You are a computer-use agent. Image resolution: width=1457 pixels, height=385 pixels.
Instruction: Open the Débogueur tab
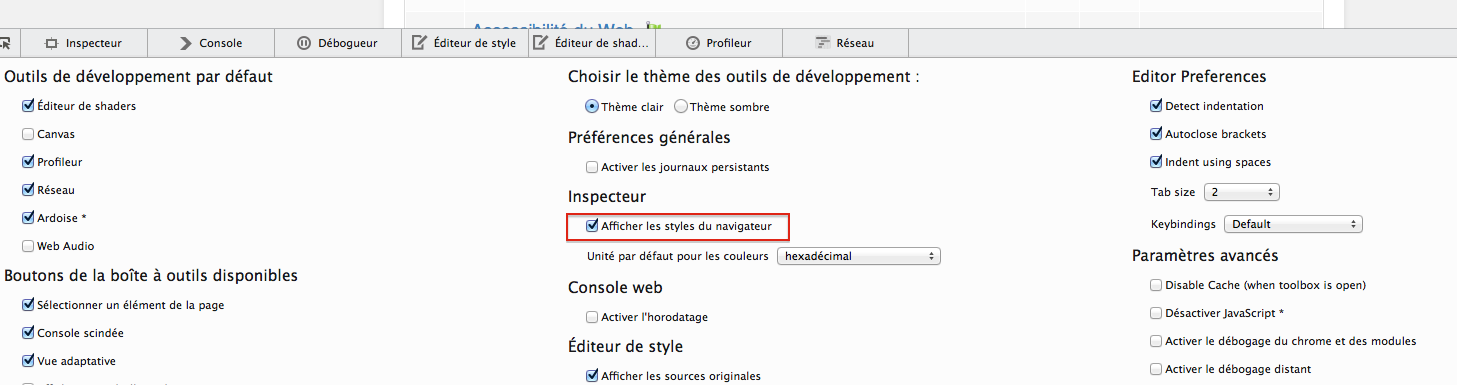point(338,43)
